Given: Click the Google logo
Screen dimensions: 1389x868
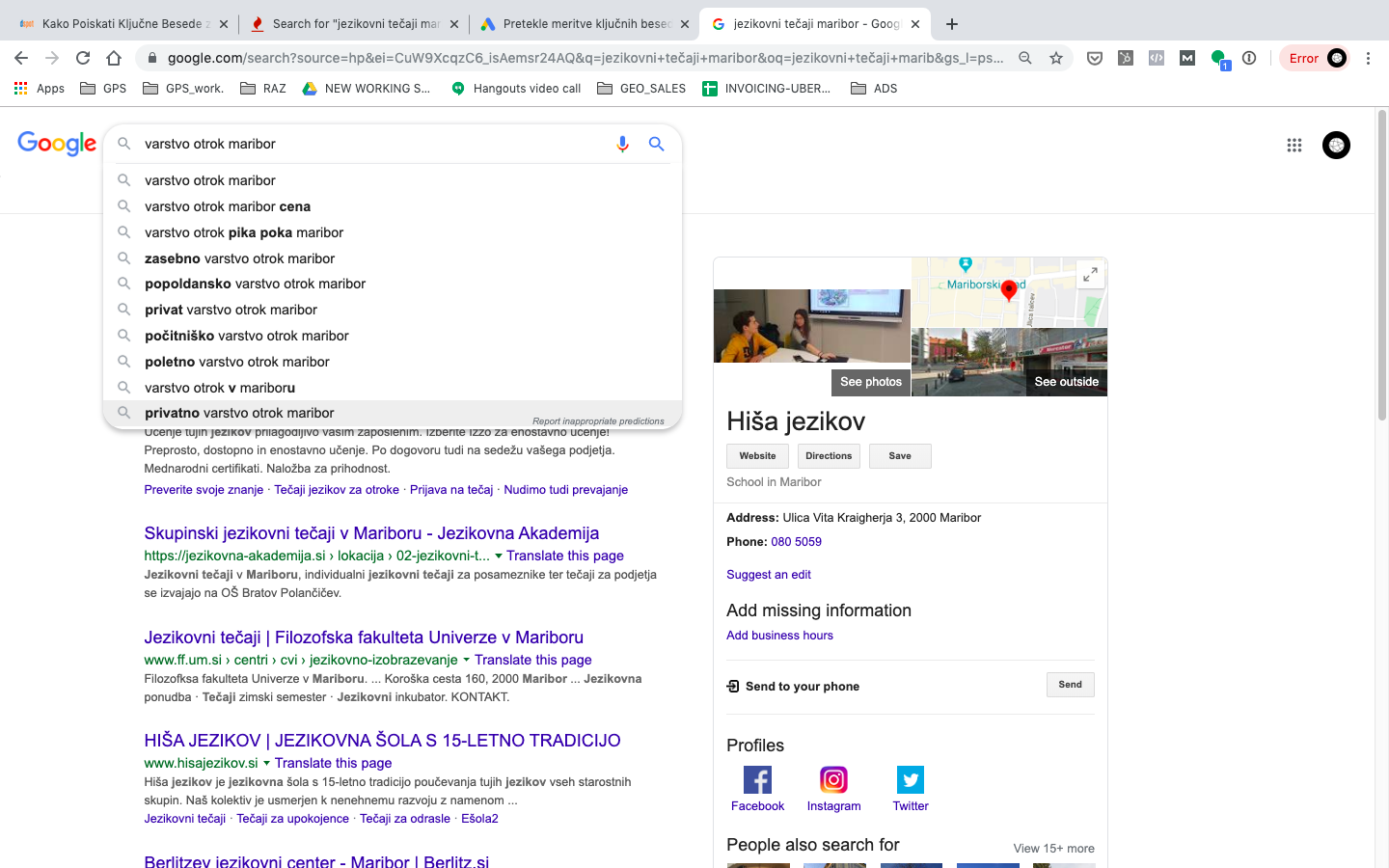Looking at the screenshot, I should tap(57, 145).
